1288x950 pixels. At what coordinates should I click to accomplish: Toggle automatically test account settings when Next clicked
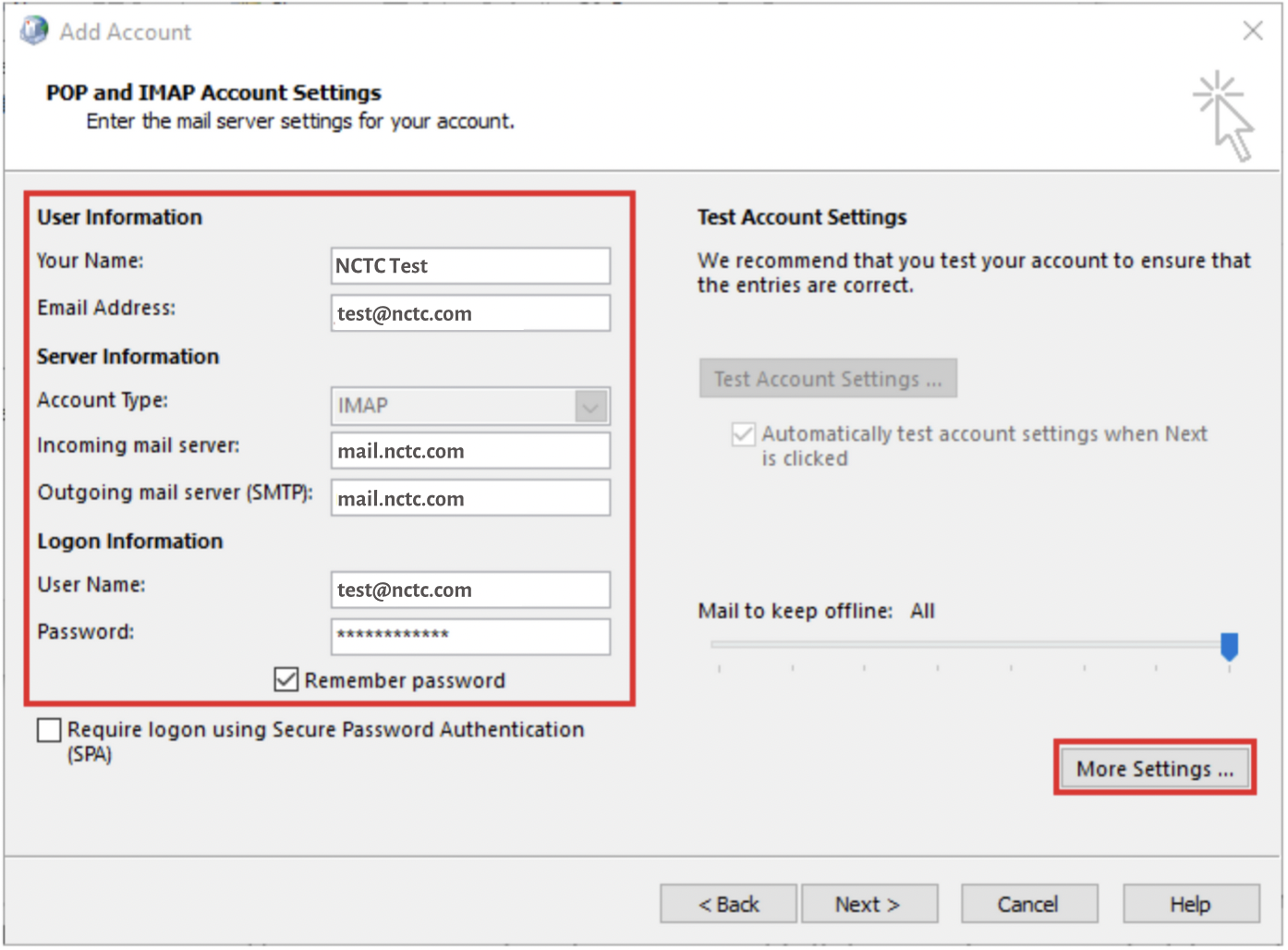[743, 433]
